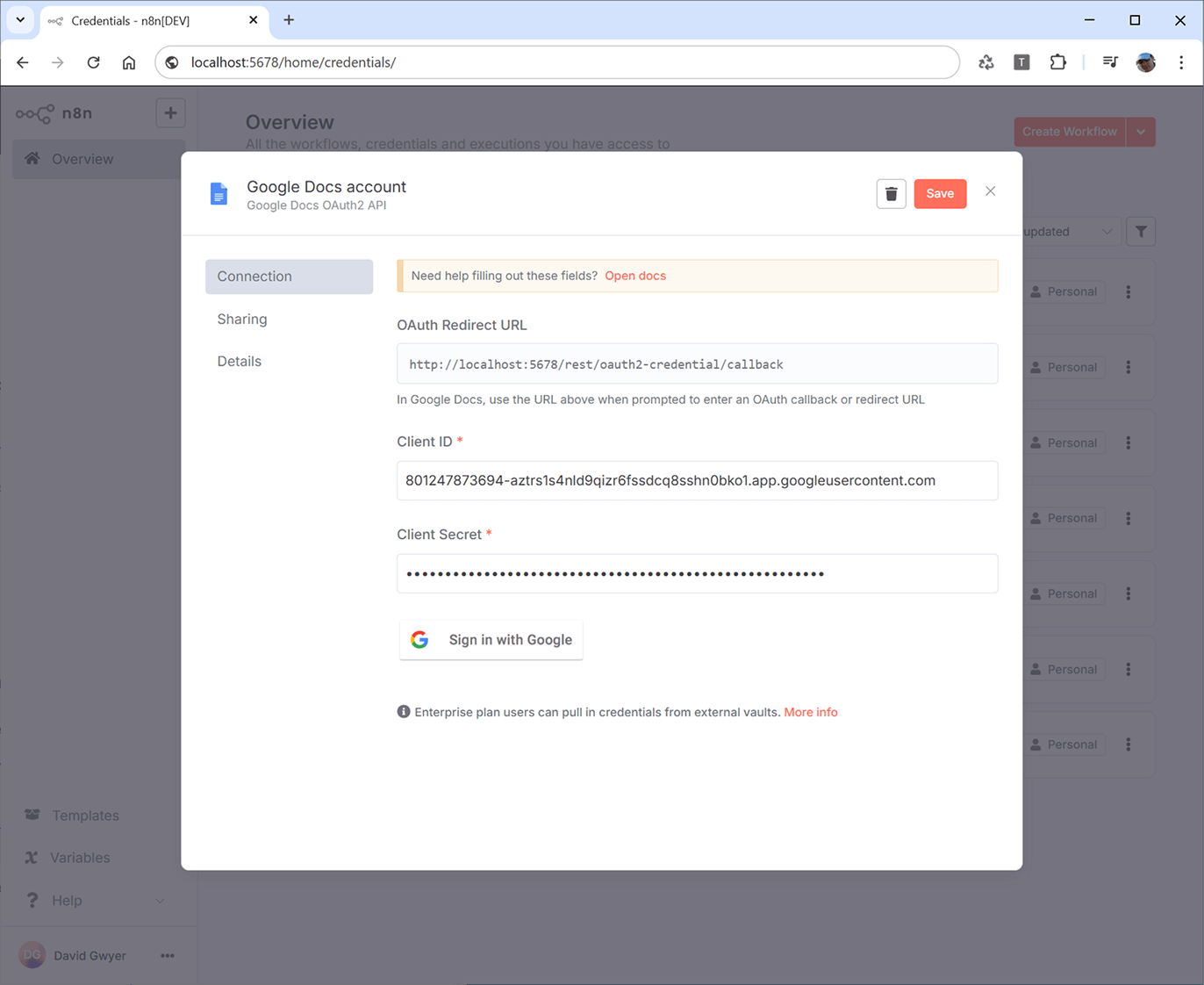Open a new browser tab
The height and width of the screenshot is (985, 1204).
tap(289, 20)
